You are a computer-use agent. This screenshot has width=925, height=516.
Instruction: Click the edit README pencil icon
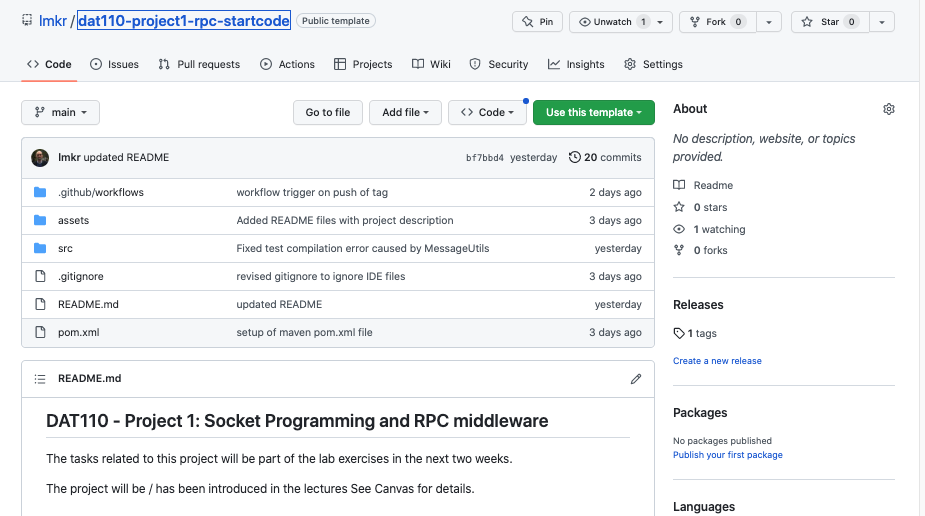tap(636, 379)
